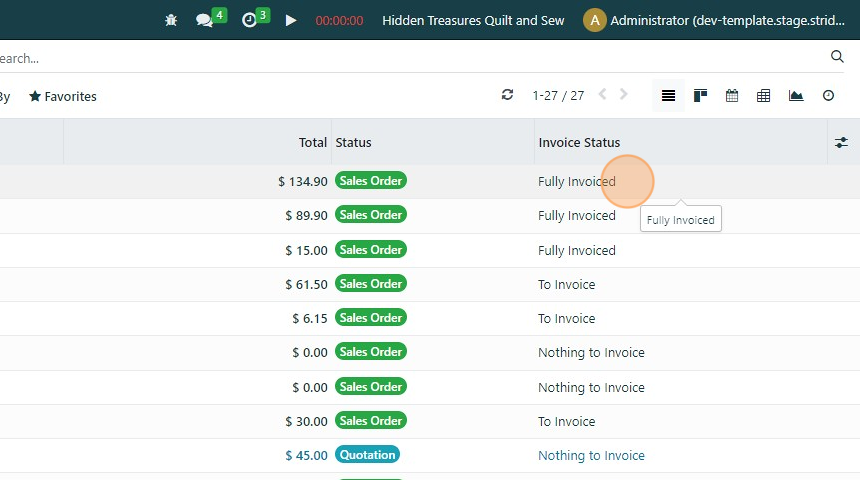Screen dimensions: 860x480
Task: Switch to list view
Action: tap(668, 95)
